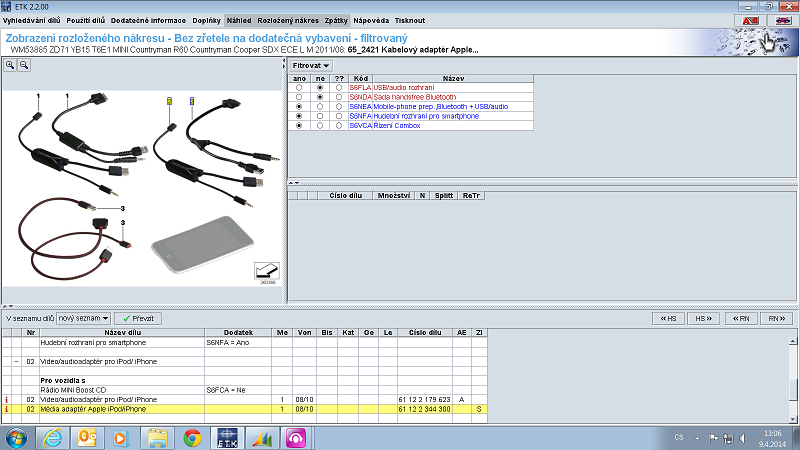Click red info icon for Média adaptér row
The height and width of the screenshot is (450, 800).
pyautogui.click(x=6, y=409)
